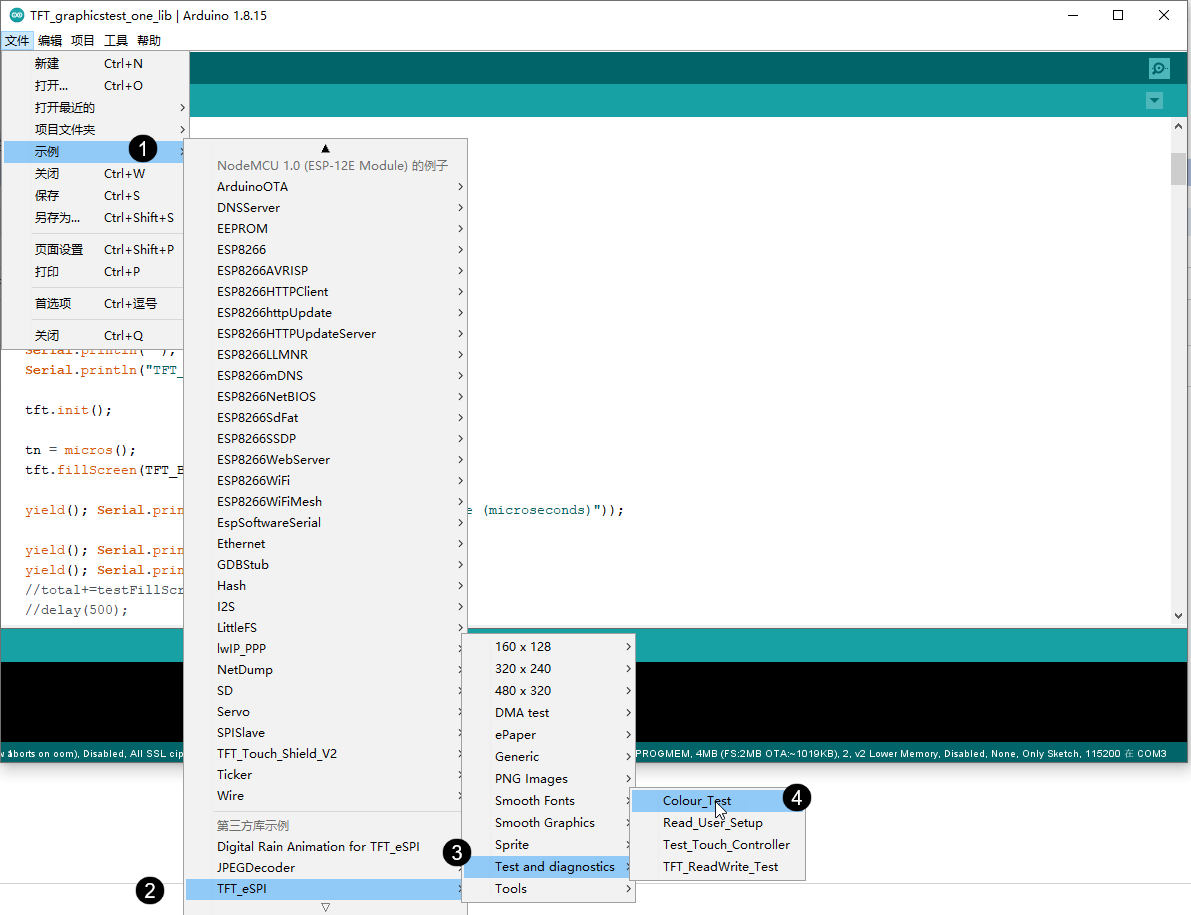Screen dimensions: 1191x915
Task: Open Sprite submenu
Action: click(548, 845)
